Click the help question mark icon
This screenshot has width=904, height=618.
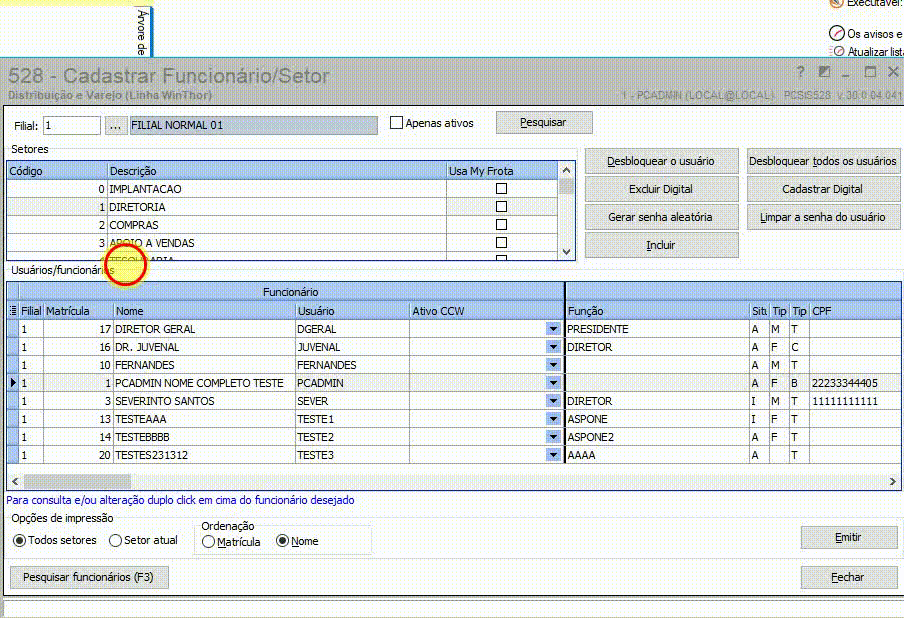[800, 72]
